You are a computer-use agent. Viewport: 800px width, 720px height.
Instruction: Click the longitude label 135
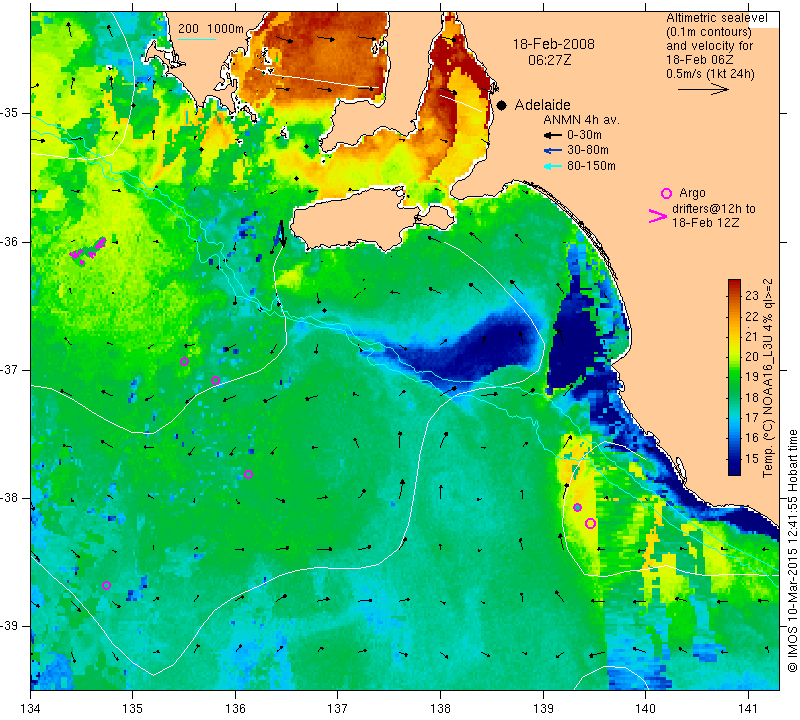[133, 709]
